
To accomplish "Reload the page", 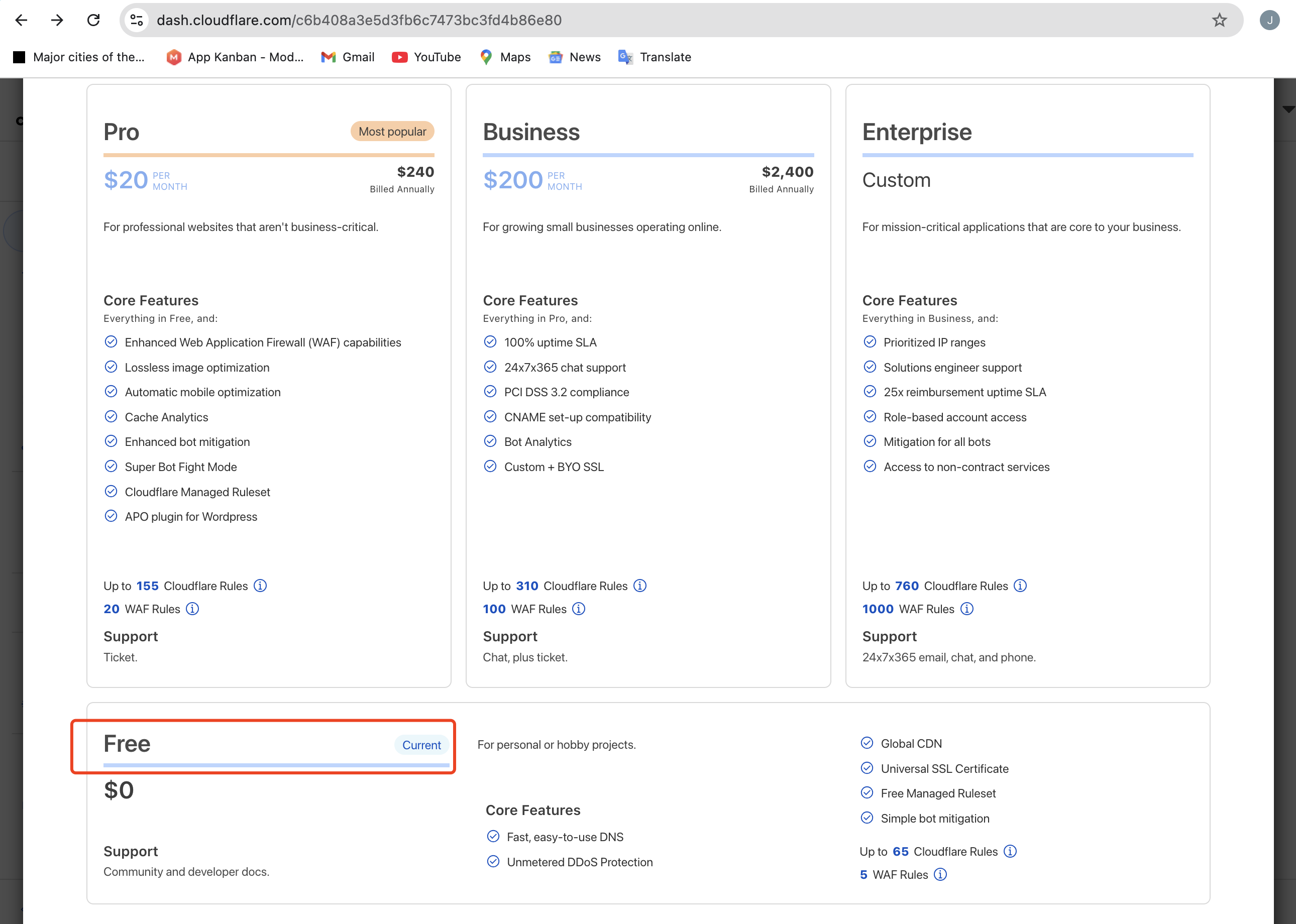I will tap(93, 21).
